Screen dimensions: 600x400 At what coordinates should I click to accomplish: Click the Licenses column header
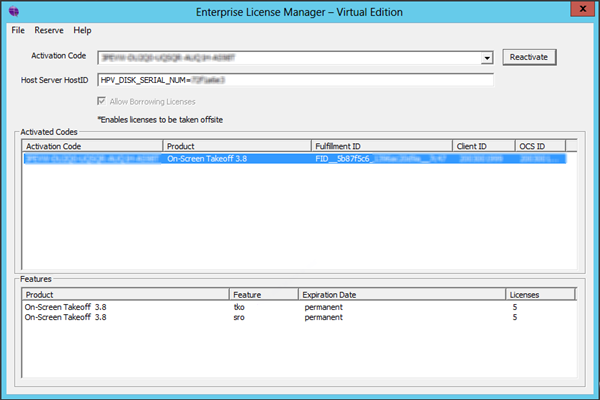(540, 295)
